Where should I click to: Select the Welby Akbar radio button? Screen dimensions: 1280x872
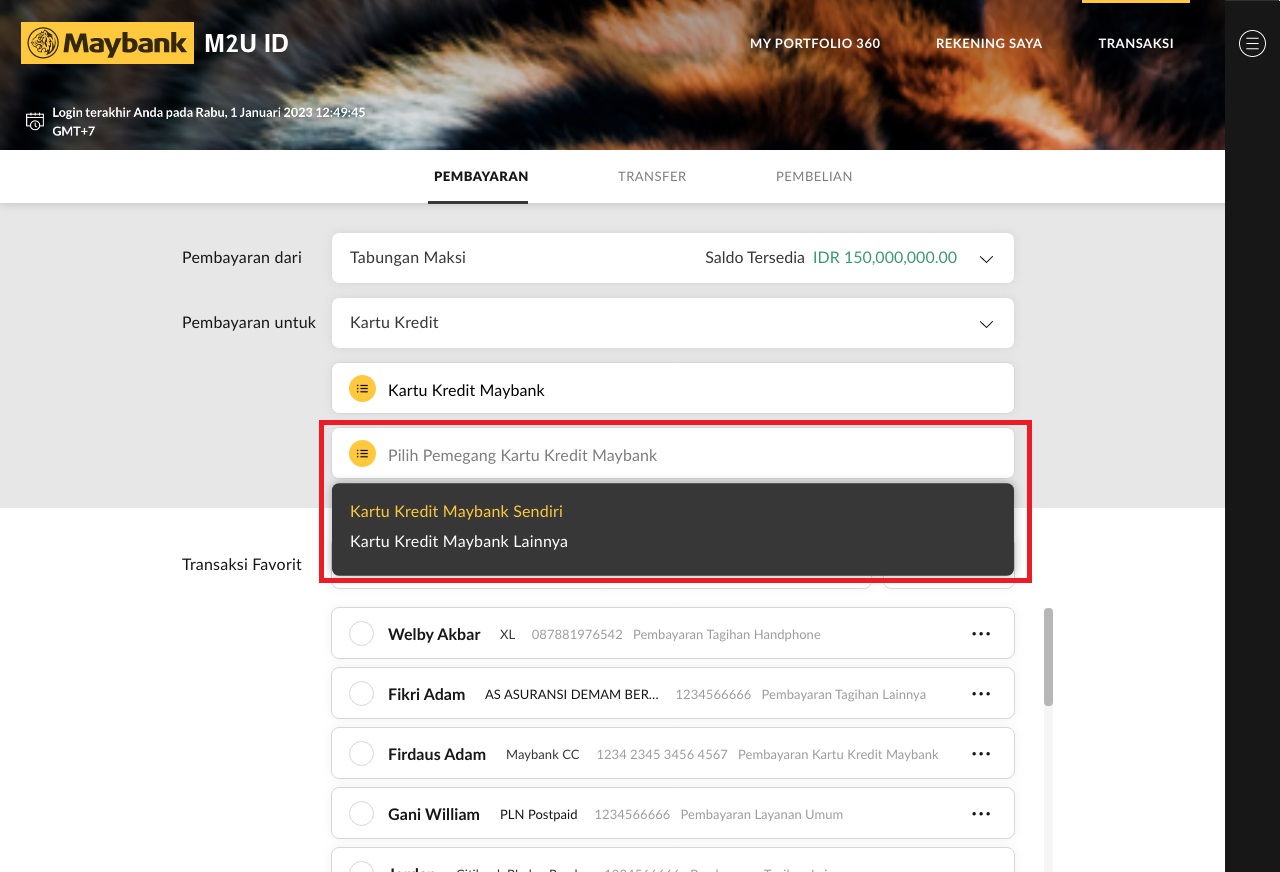[361, 634]
